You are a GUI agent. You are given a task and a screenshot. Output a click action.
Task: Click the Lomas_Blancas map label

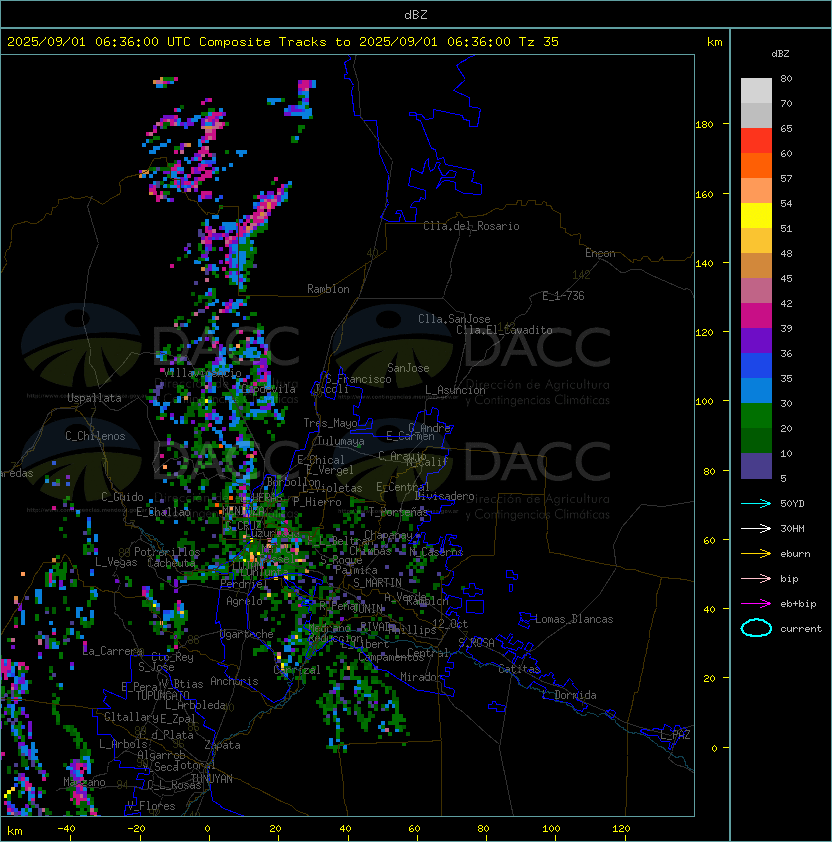574,619
